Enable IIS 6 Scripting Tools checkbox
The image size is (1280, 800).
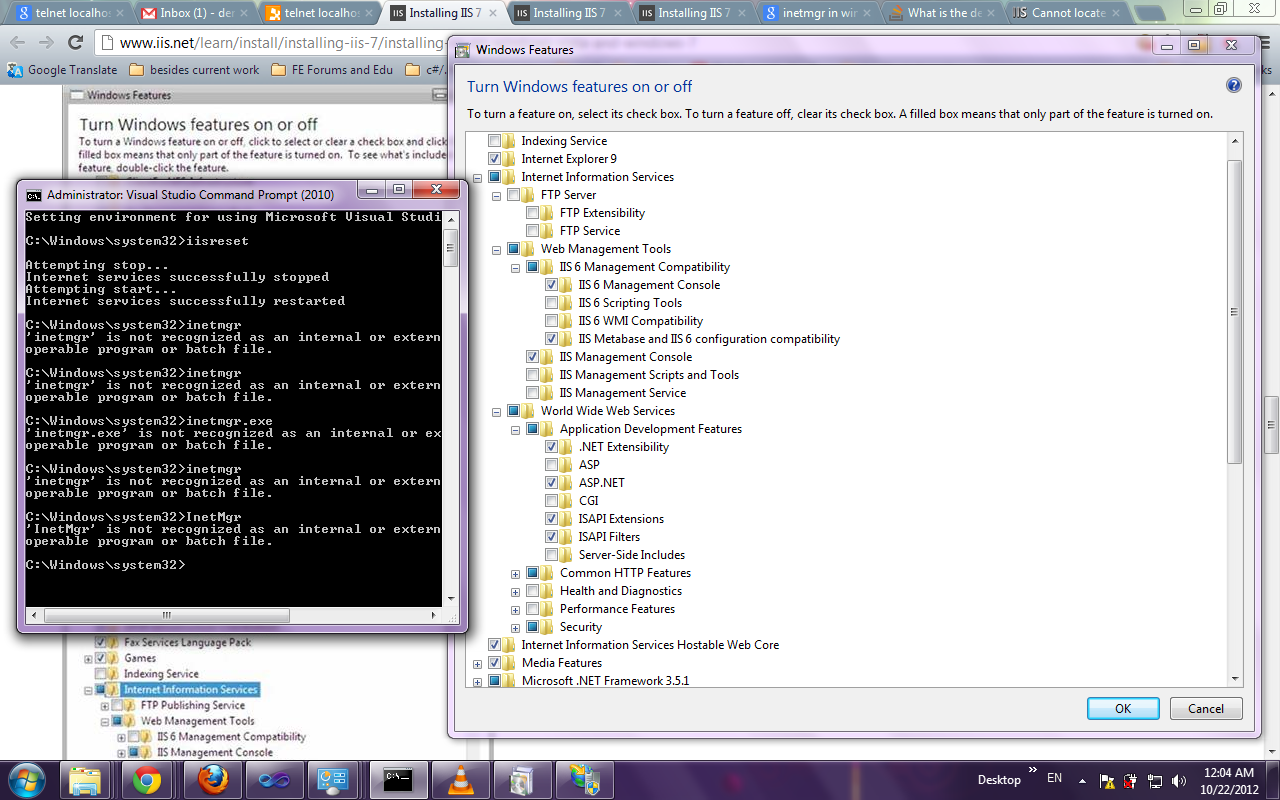click(552, 303)
